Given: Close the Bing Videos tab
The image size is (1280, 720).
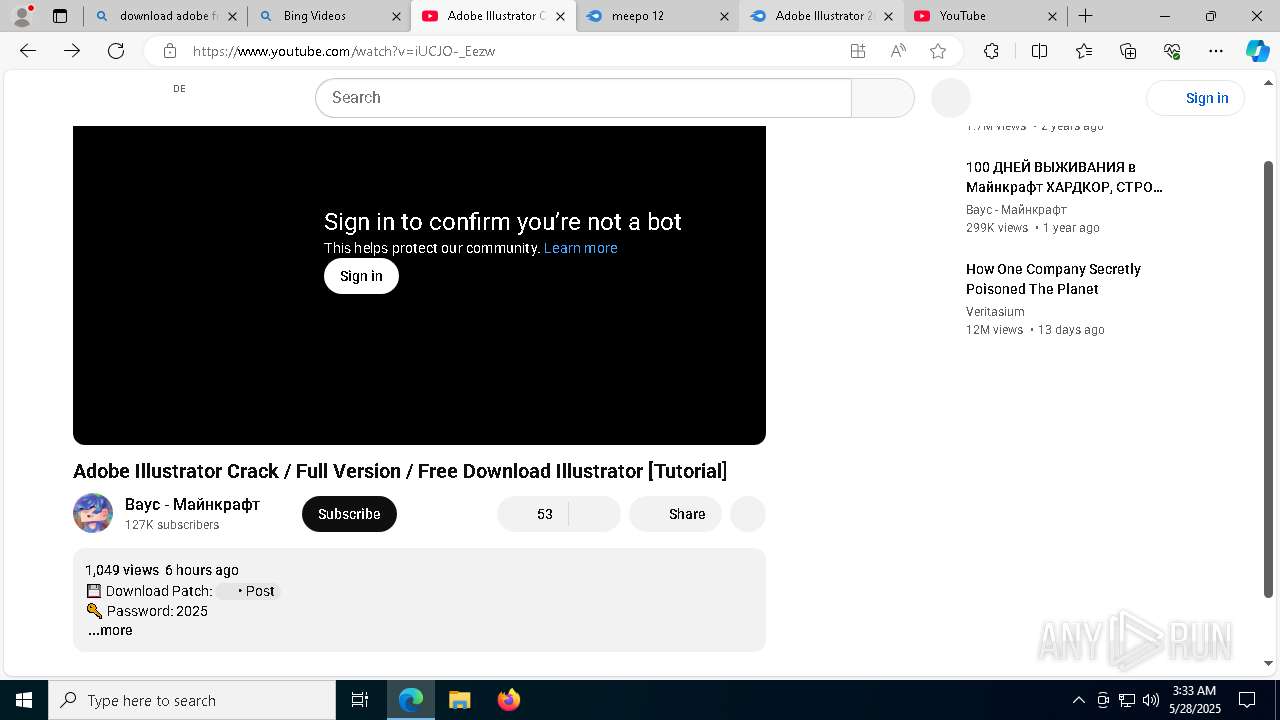Looking at the screenshot, I should click(396, 16).
